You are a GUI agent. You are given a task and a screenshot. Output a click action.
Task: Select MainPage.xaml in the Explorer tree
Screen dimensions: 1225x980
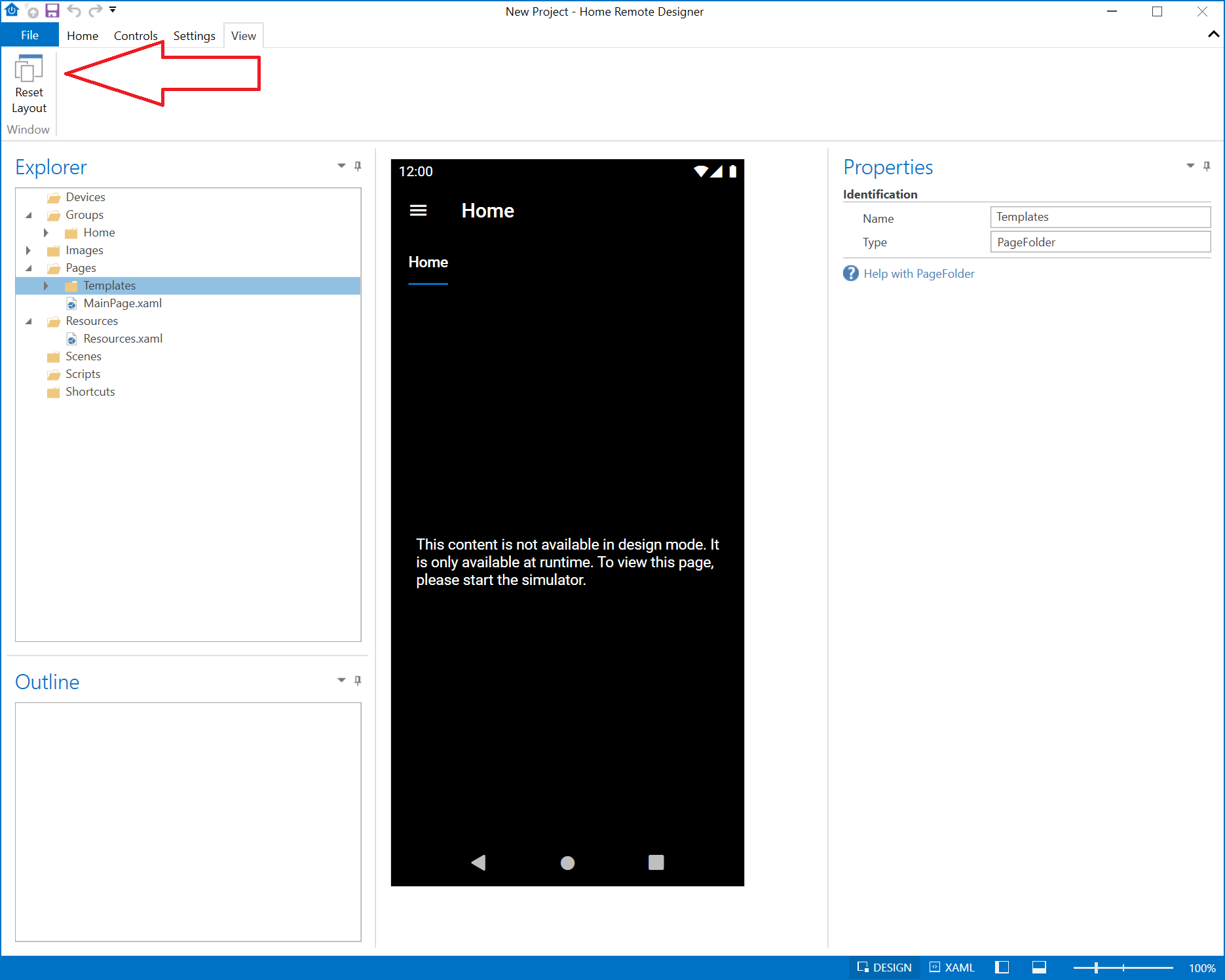tap(122, 303)
